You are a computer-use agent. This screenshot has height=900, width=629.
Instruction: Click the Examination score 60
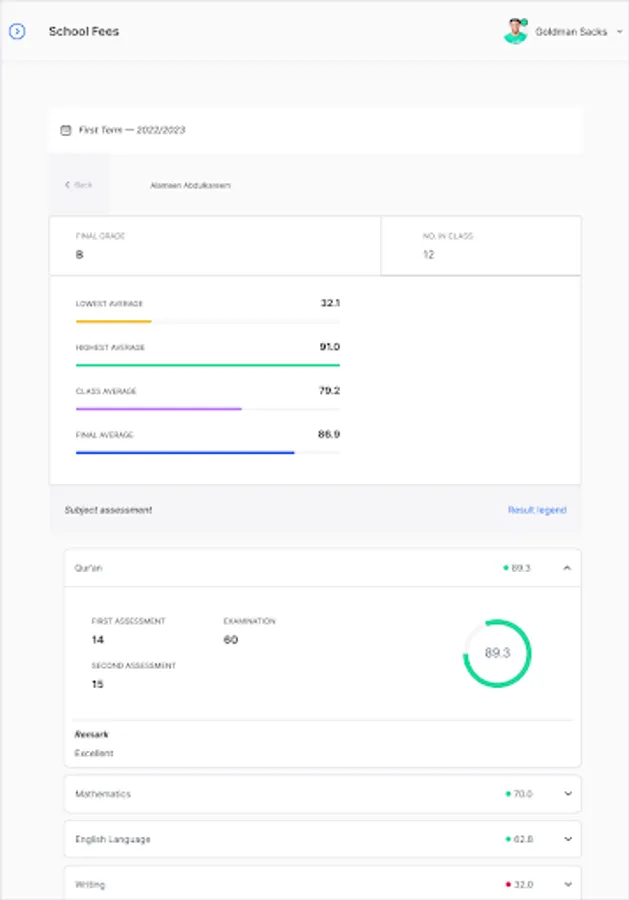(x=231, y=639)
